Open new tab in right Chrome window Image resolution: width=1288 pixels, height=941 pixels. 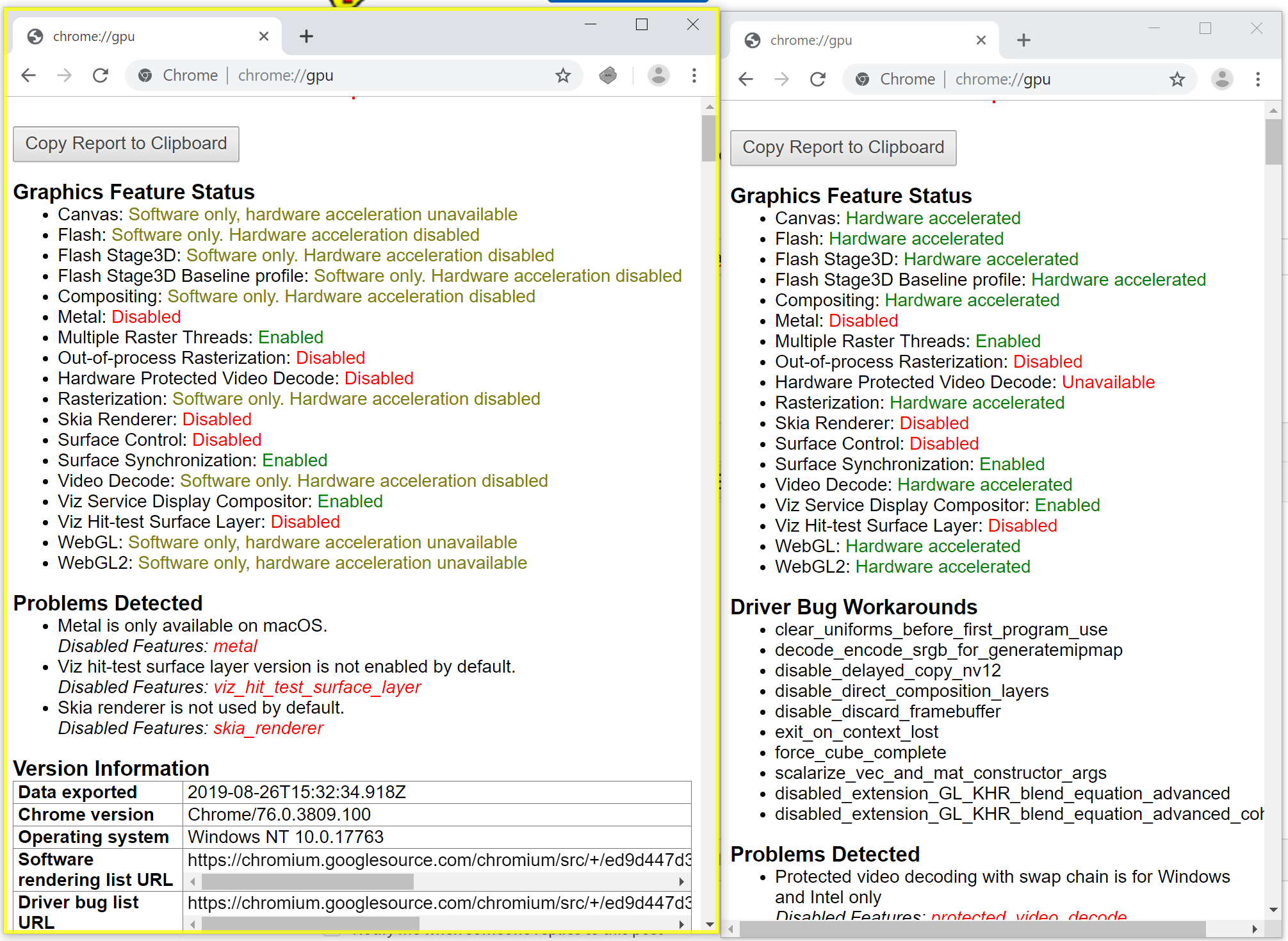1023,40
